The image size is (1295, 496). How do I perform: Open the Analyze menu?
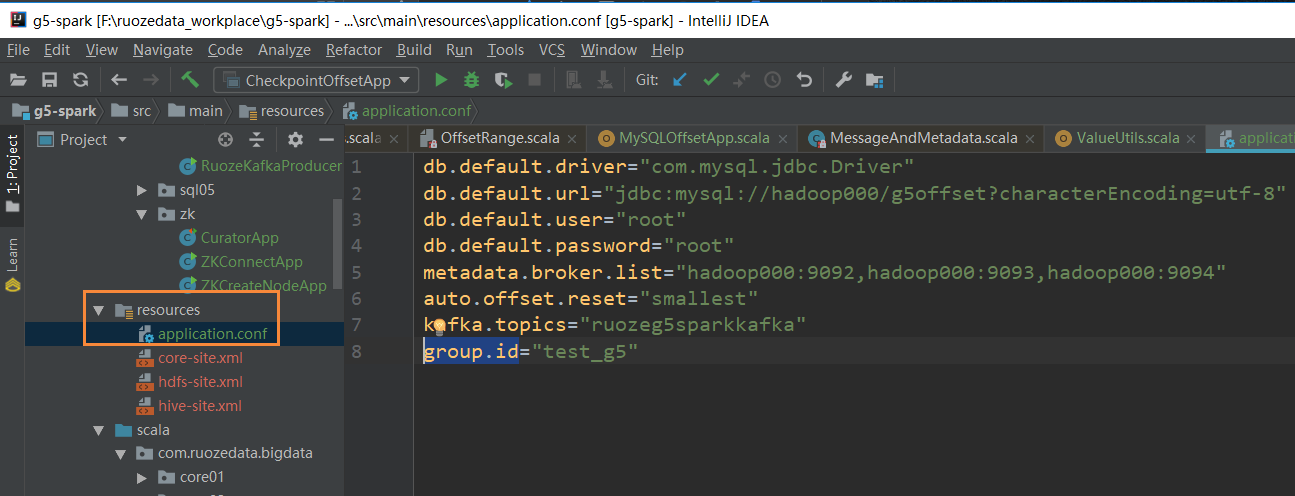point(284,50)
